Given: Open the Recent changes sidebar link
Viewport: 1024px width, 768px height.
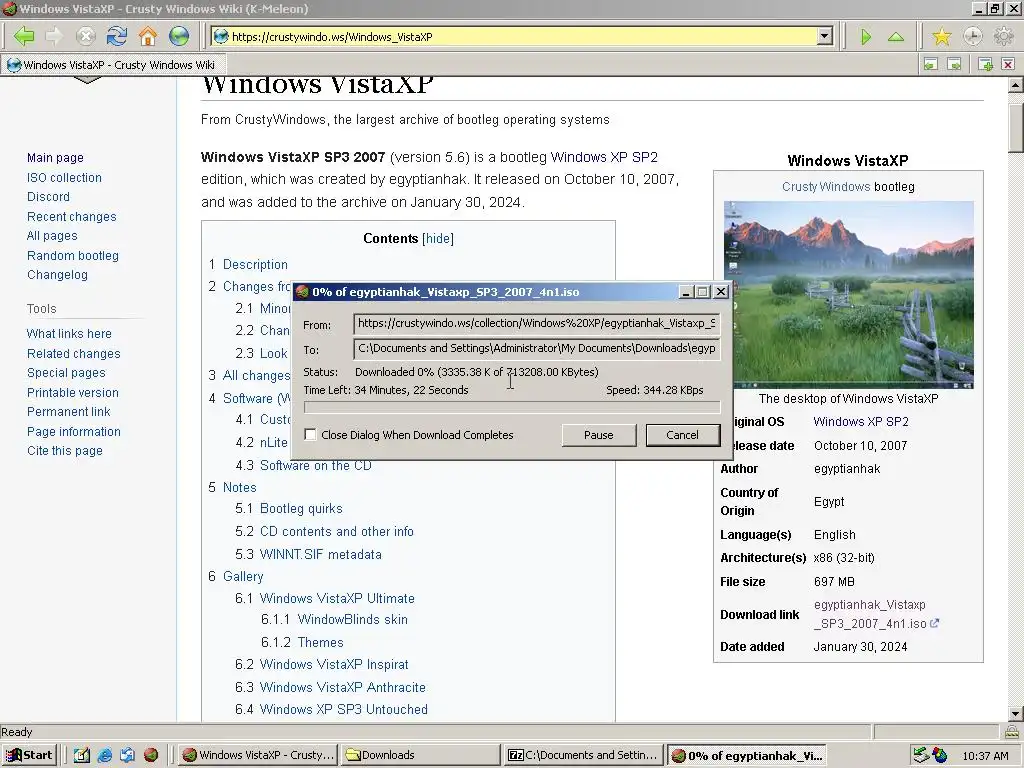Looking at the screenshot, I should coord(71,216).
